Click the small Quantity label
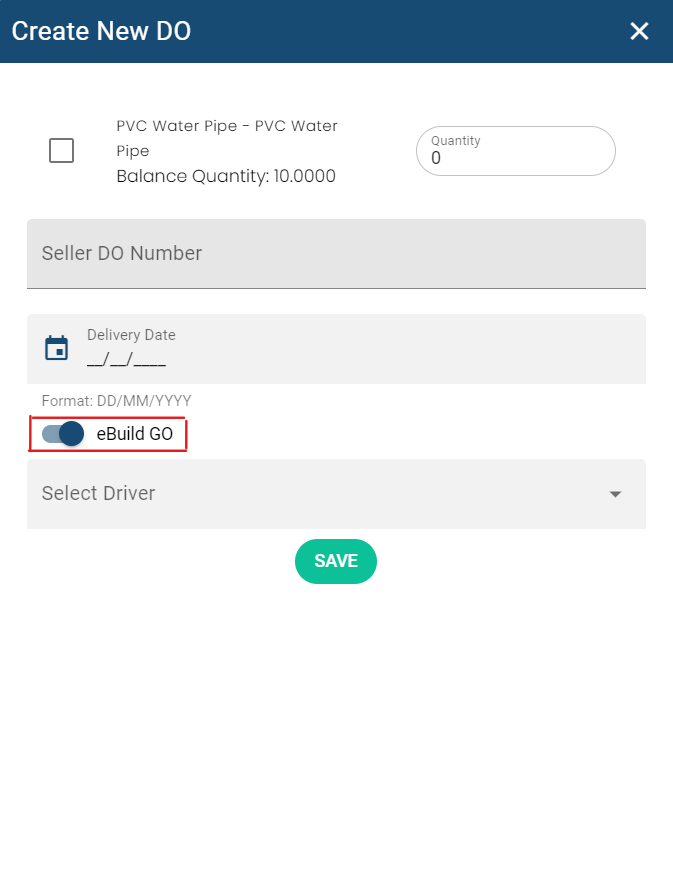Image resolution: width=673 pixels, height=880 pixels. click(456, 141)
